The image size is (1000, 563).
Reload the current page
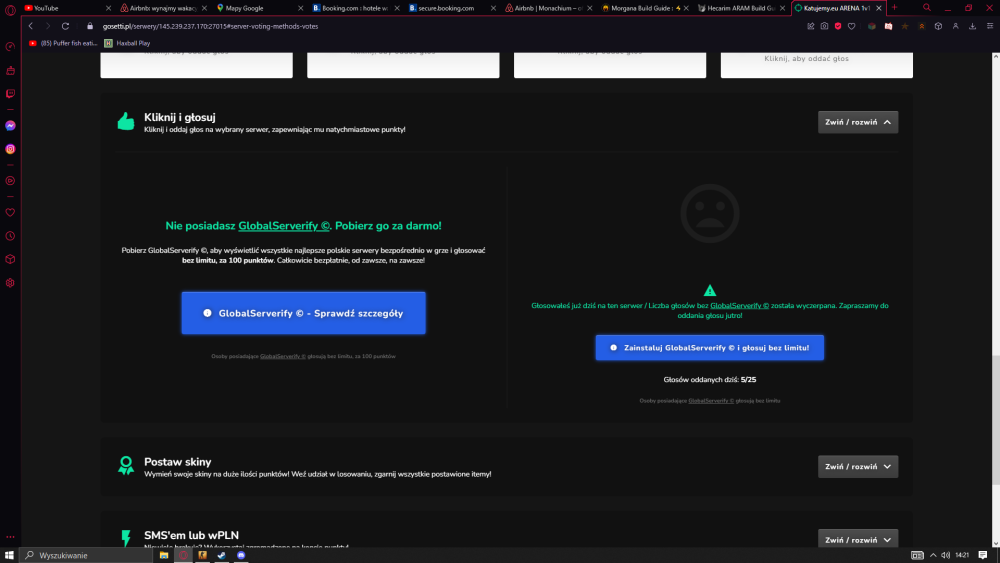[65, 26]
